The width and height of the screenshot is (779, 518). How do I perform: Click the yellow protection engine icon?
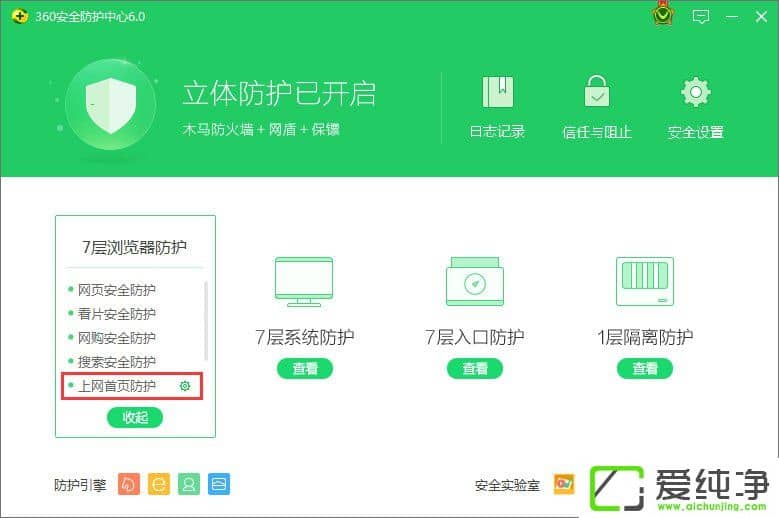158,484
